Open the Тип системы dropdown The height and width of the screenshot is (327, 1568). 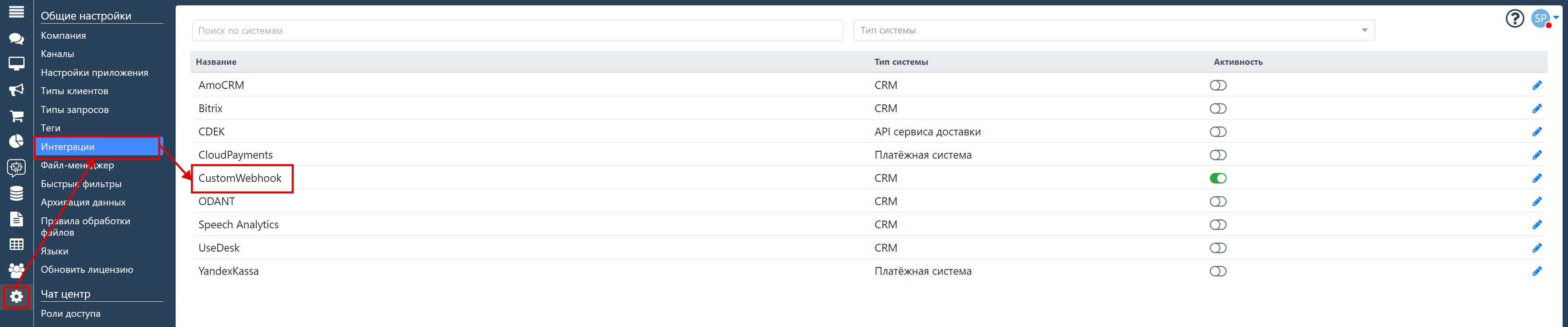pos(1114,31)
